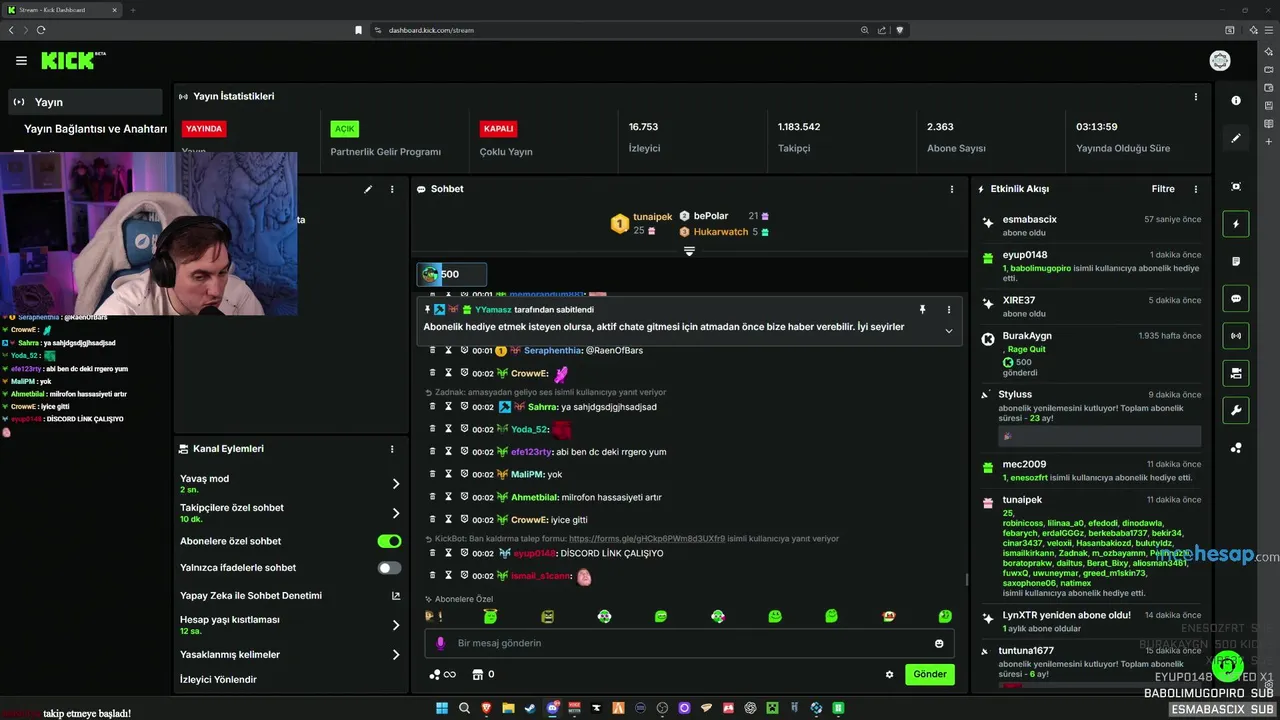
Task: Reload the dashboard page
Action: [41, 30]
